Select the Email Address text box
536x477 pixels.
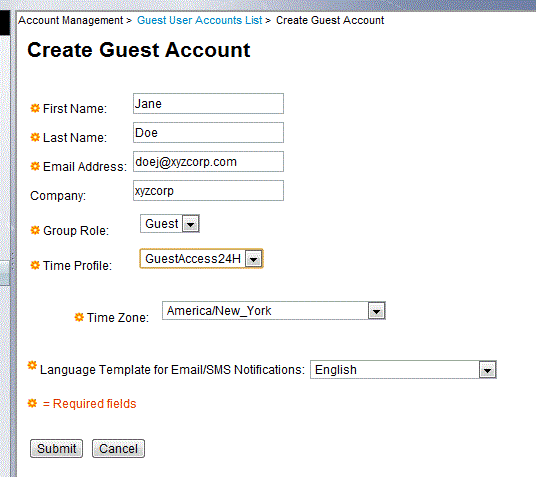(x=208, y=161)
